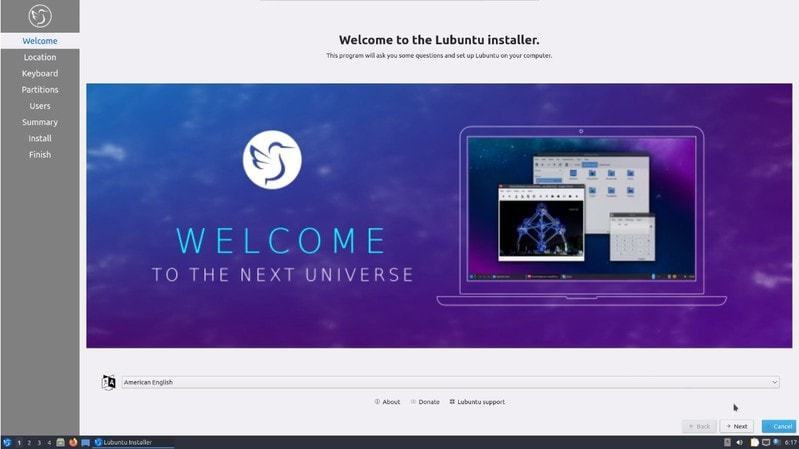Expand the American English language dropdown
The height and width of the screenshot is (449, 799).
point(449,382)
